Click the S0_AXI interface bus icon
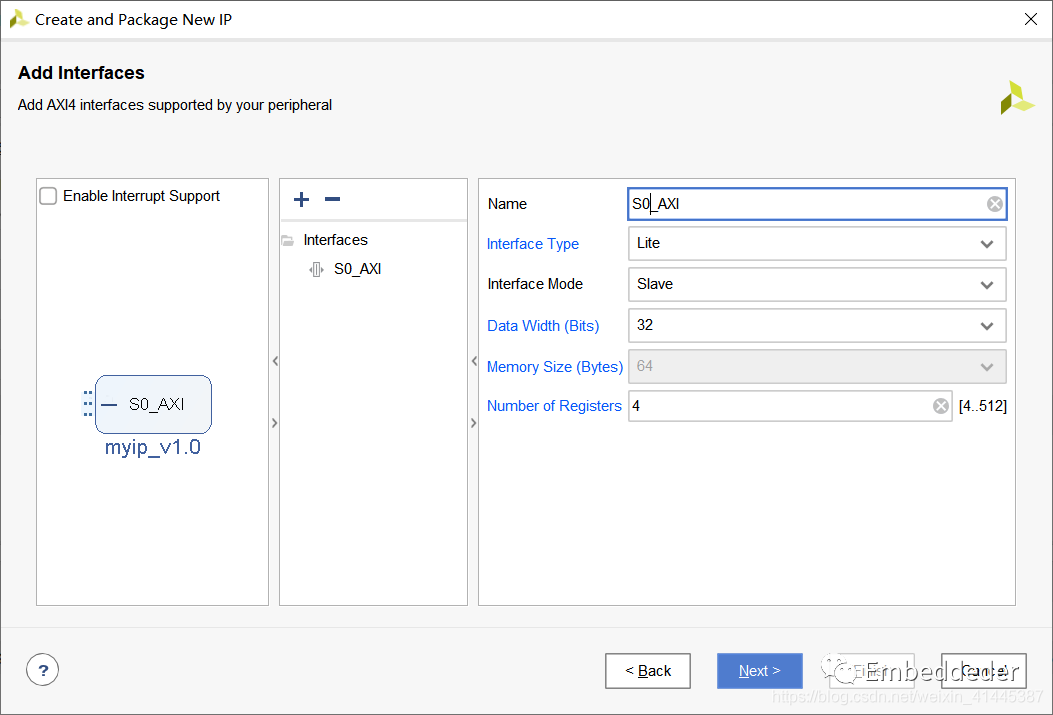Screen dimensions: 1053x715 (316, 269)
